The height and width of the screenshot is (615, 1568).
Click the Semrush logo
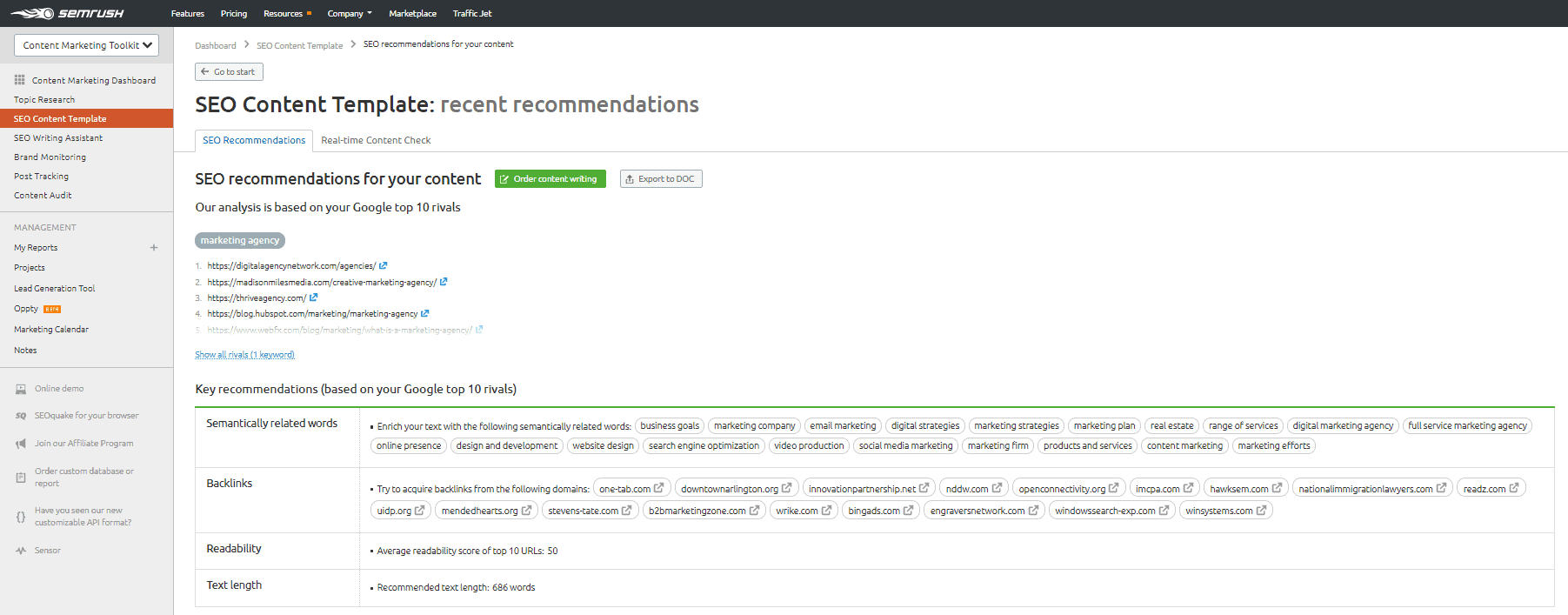[67, 13]
